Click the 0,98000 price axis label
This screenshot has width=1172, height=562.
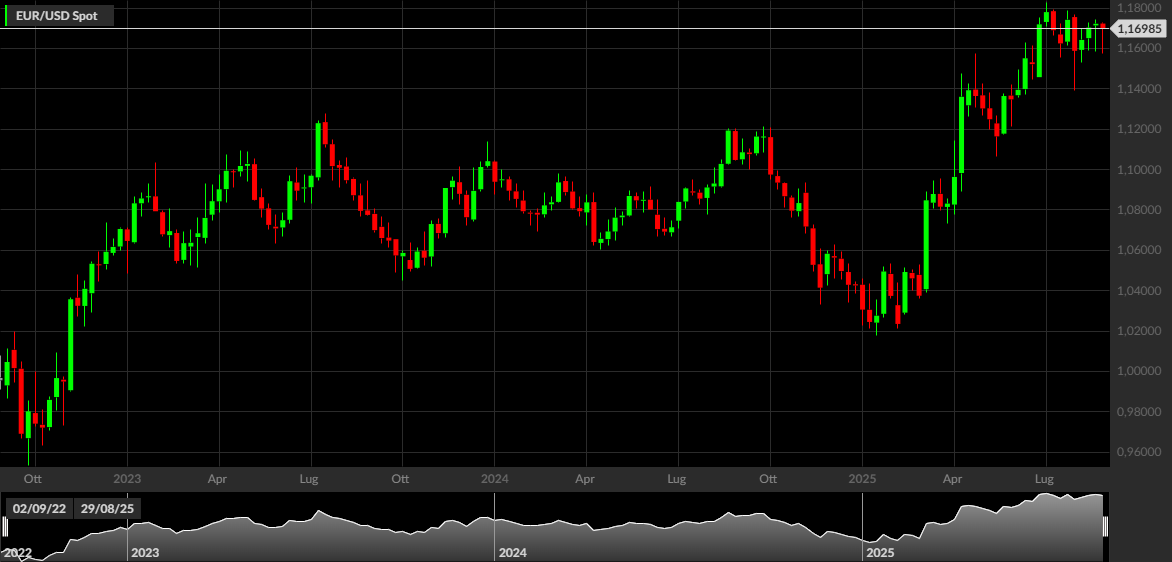click(1139, 412)
